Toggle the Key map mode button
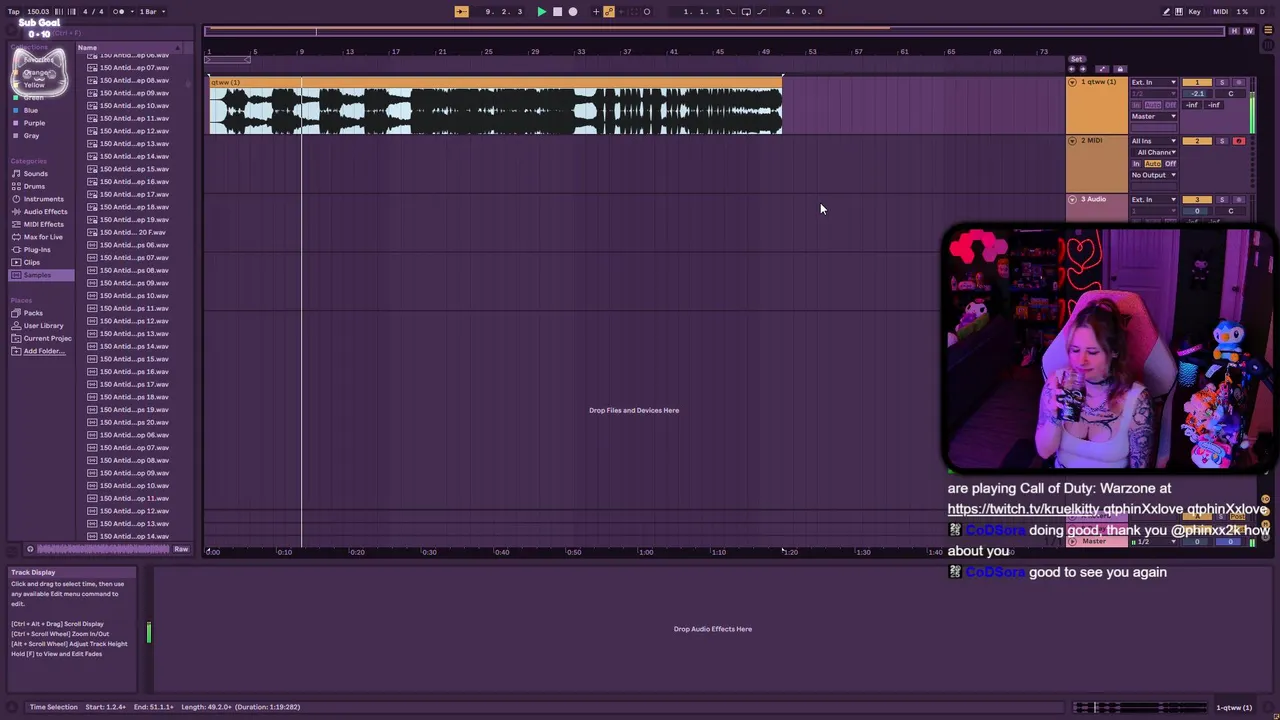The height and width of the screenshot is (720, 1280). [x=1194, y=12]
